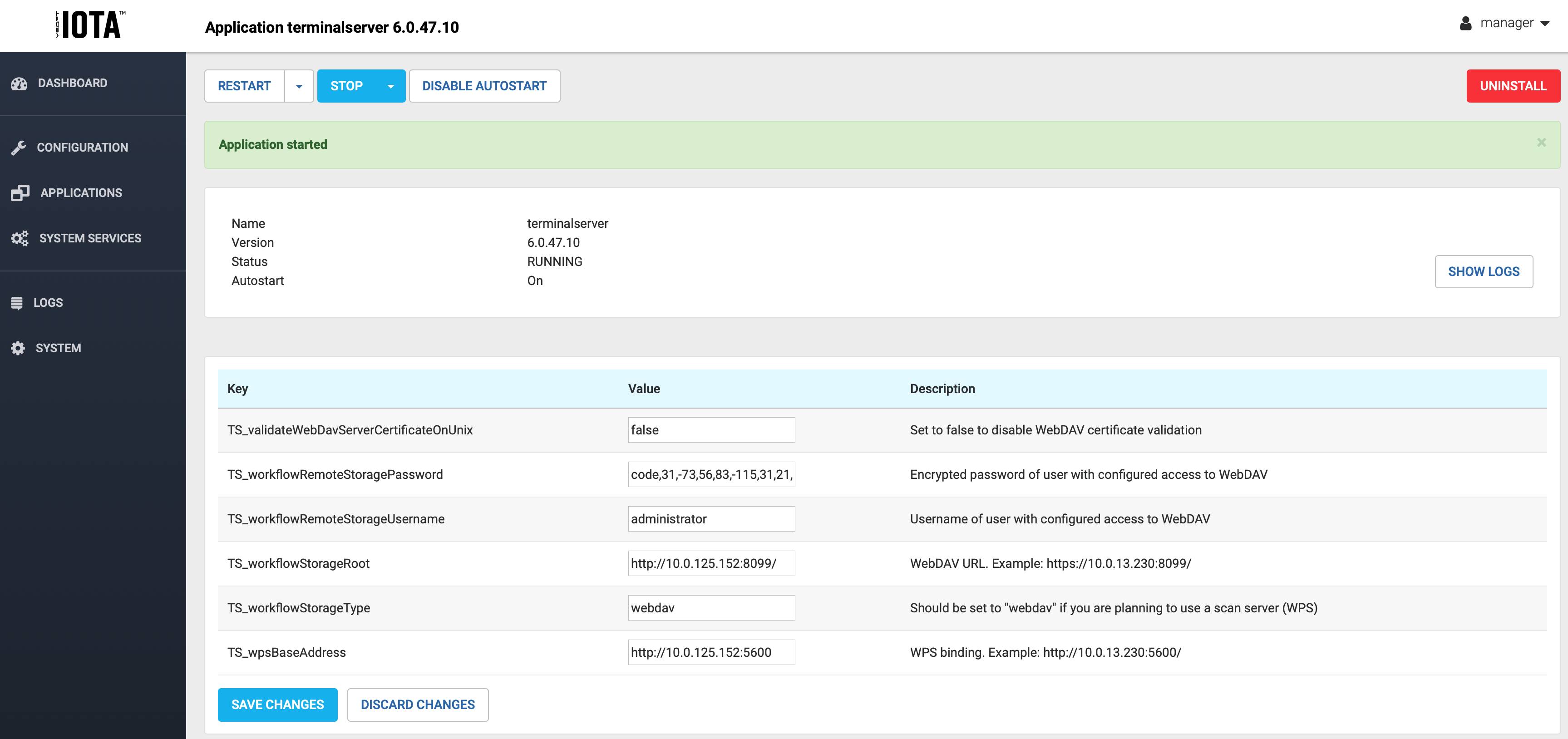The width and height of the screenshot is (1568, 739).
Task: Open the Logs section from the sidebar
Action: pos(48,302)
